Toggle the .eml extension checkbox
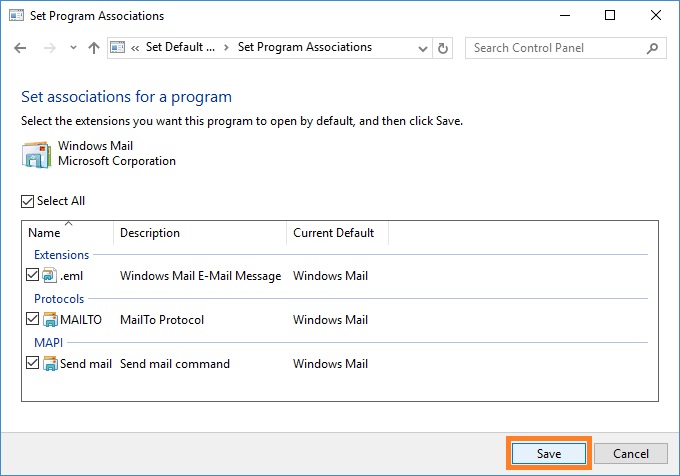The width and height of the screenshot is (680, 476). click(x=33, y=275)
